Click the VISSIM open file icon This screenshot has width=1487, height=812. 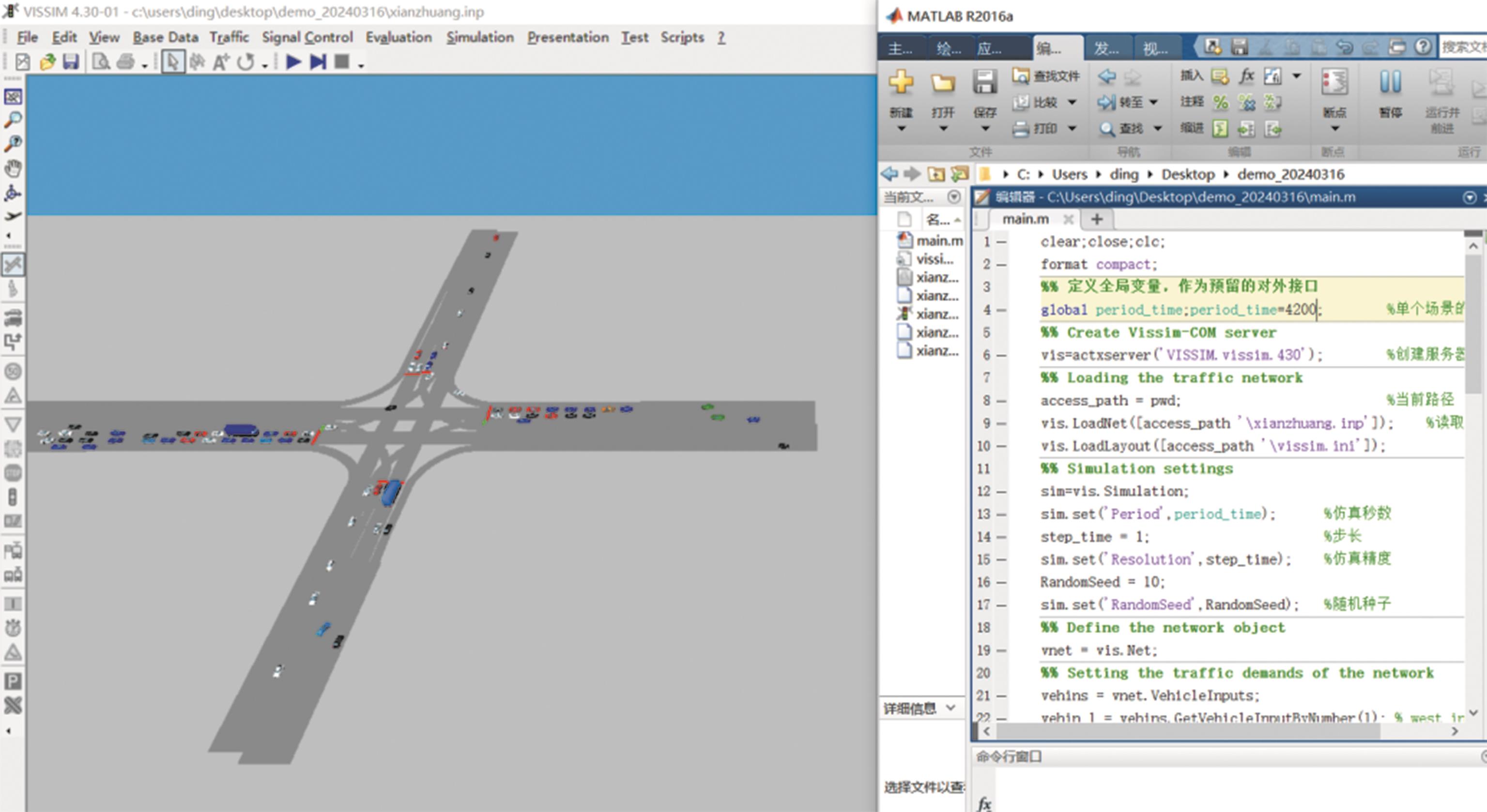47,62
